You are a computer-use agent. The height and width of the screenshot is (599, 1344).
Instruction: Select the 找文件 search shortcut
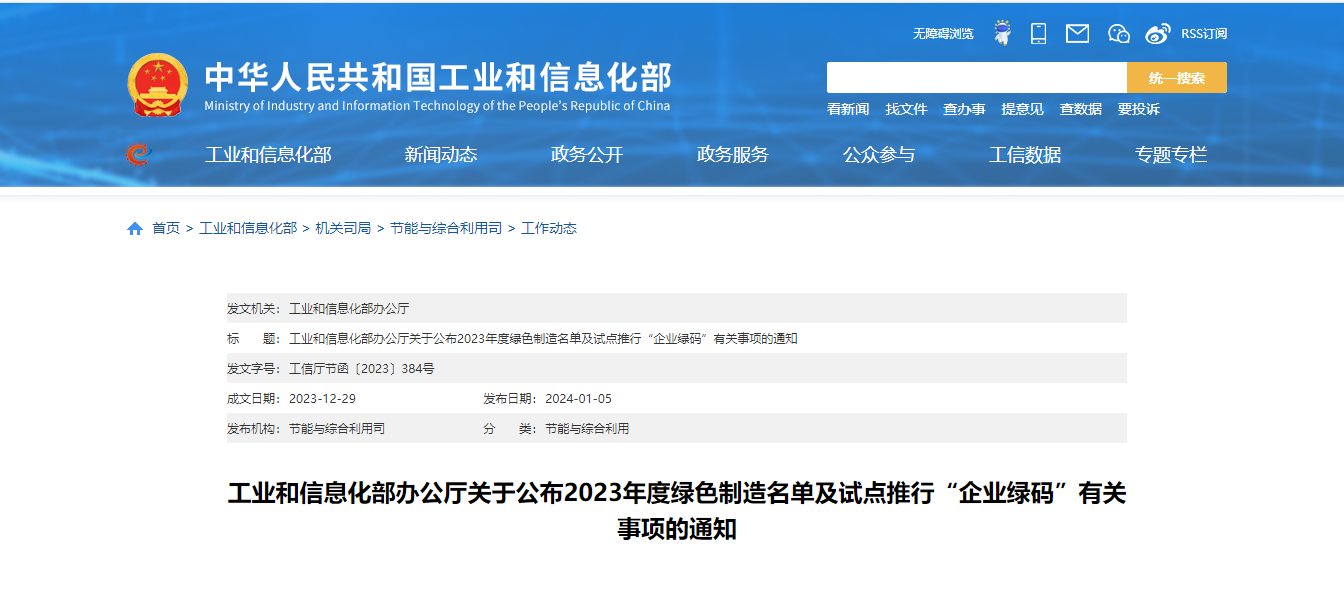click(906, 109)
